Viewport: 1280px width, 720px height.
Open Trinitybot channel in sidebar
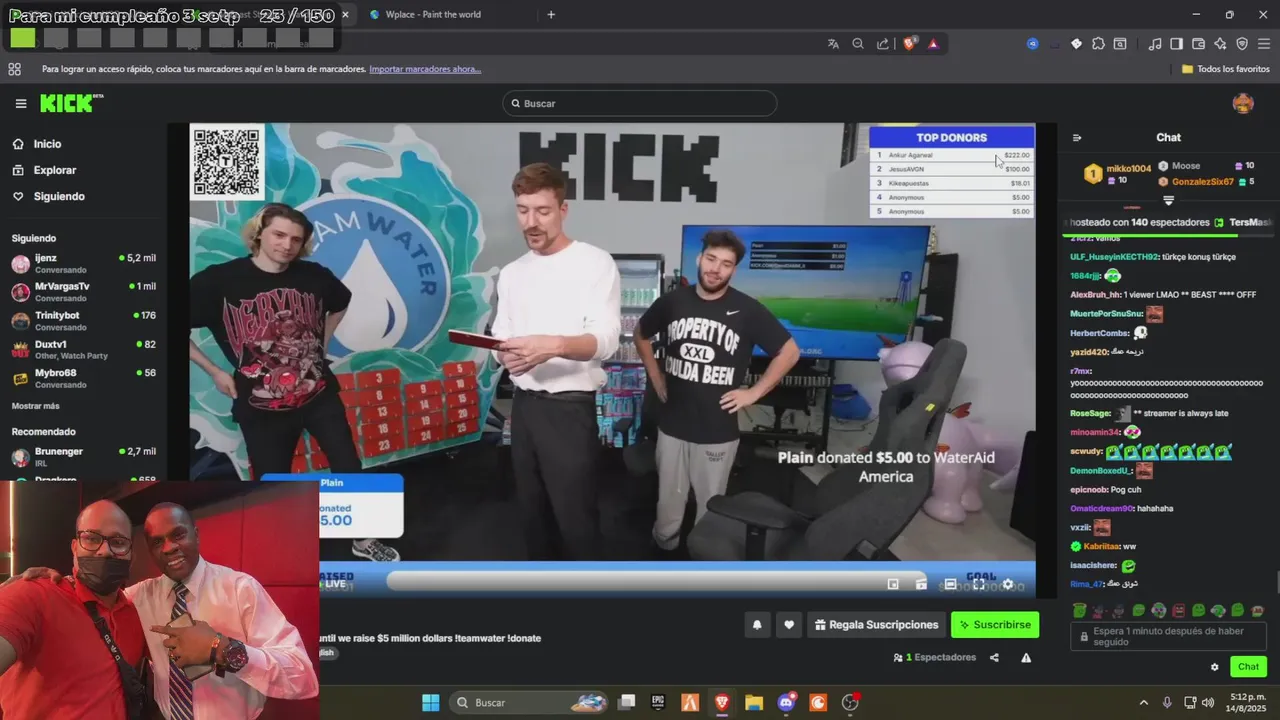coord(84,321)
